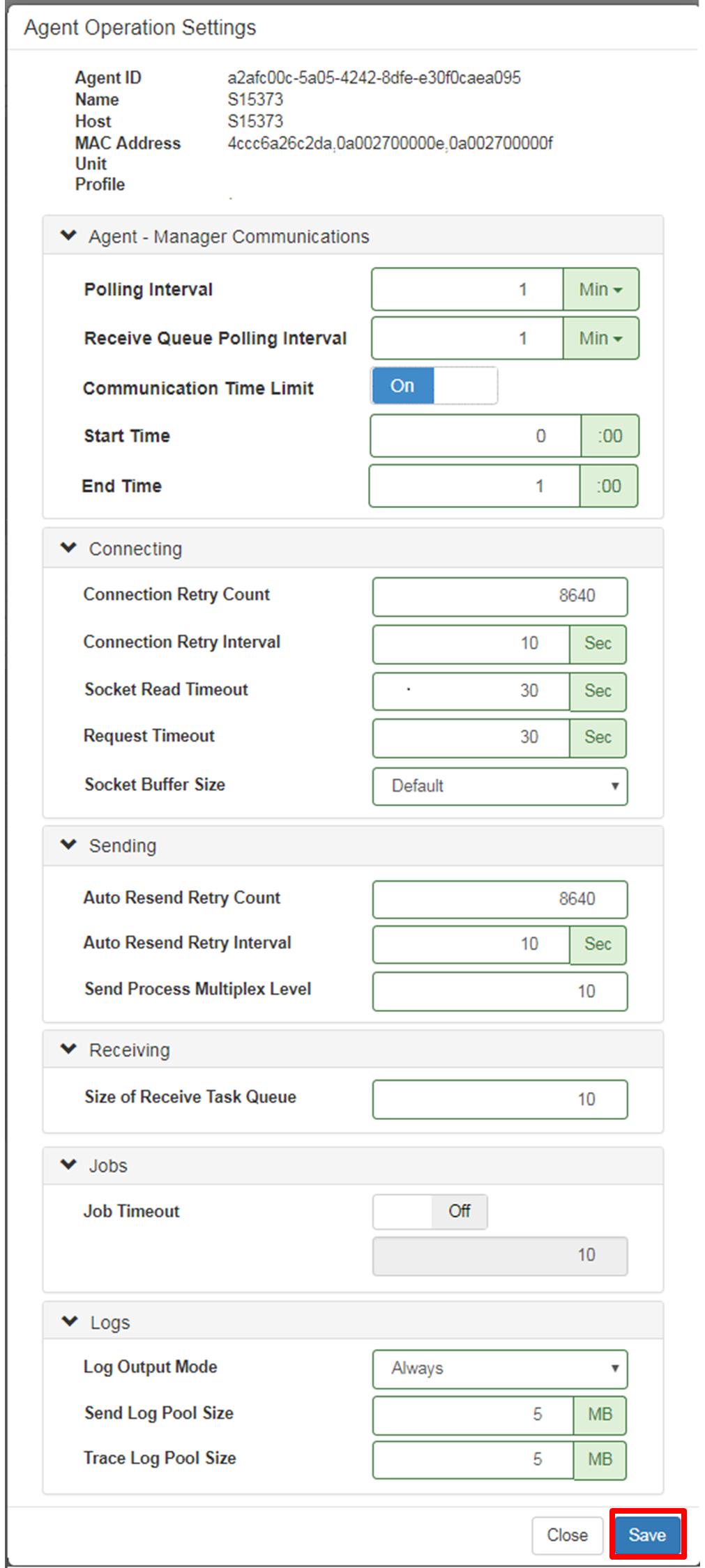Focus the Connection Retry Count field
The width and height of the screenshot is (705, 1568).
pyautogui.click(x=500, y=597)
